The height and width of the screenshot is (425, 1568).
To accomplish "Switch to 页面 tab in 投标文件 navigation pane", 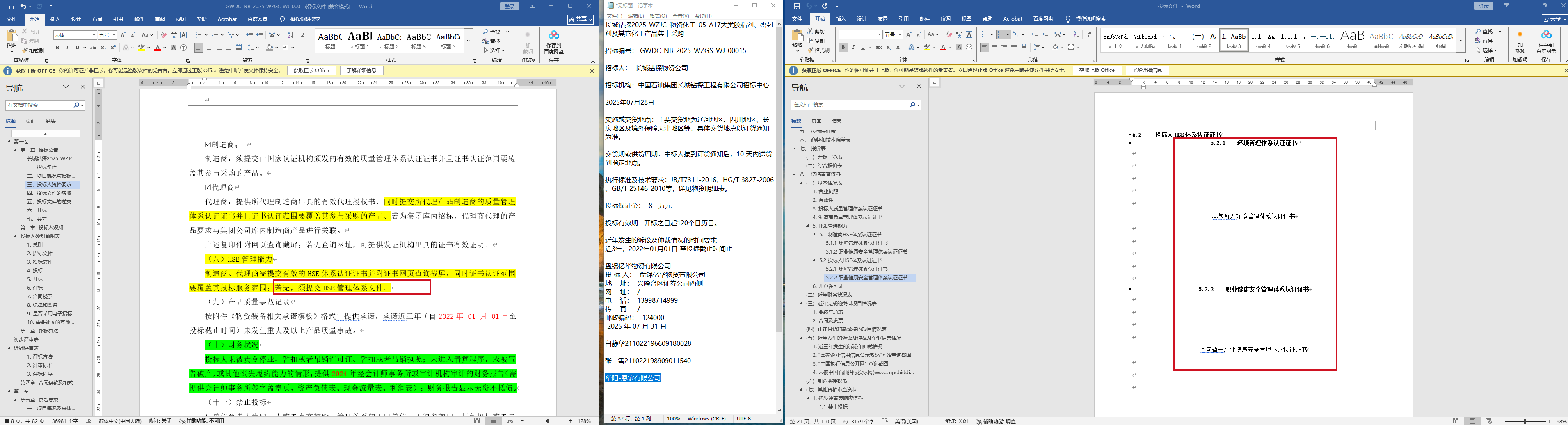I will [x=816, y=121].
